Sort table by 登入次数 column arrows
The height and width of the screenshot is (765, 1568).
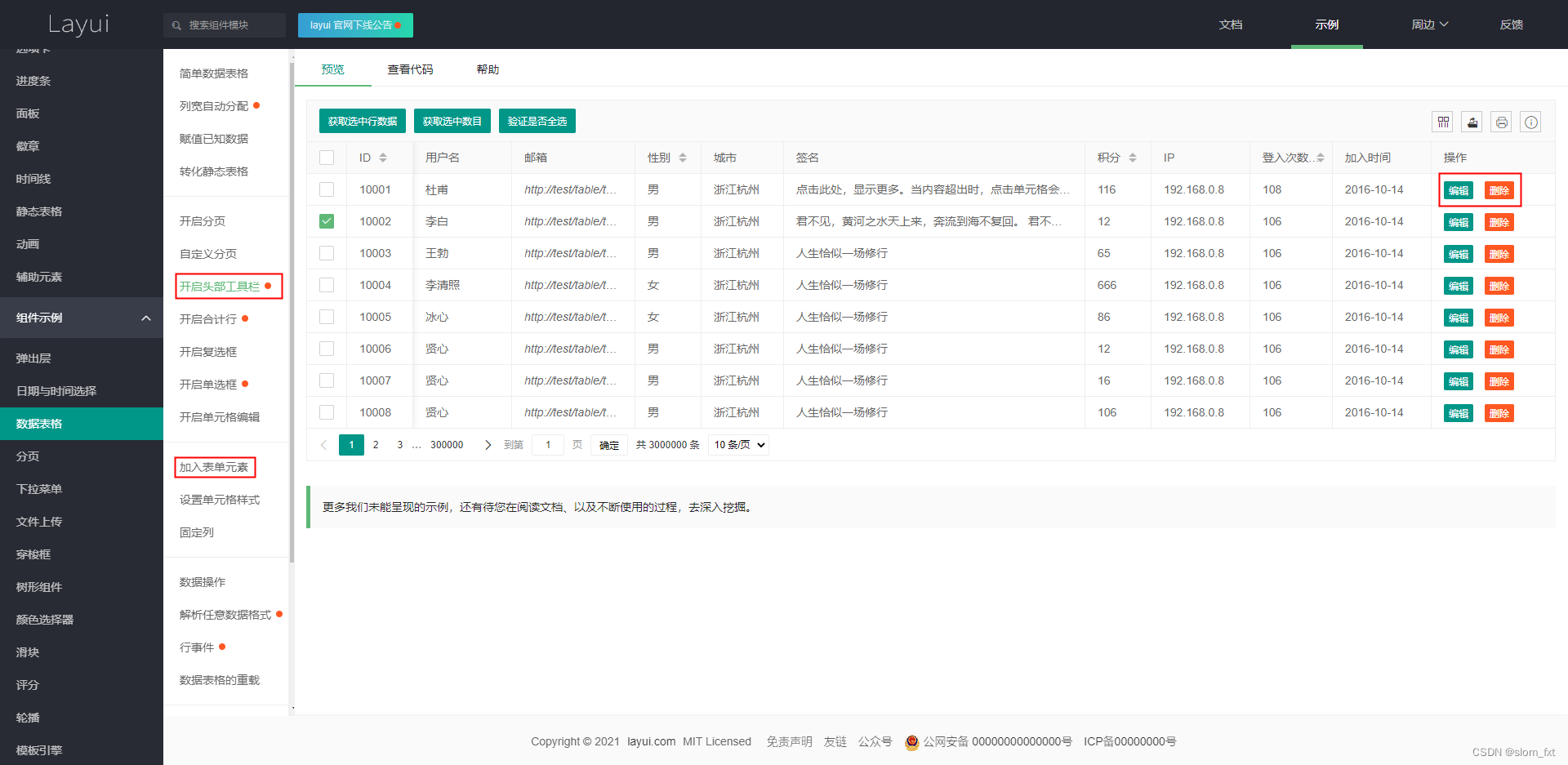point(1321,158)
